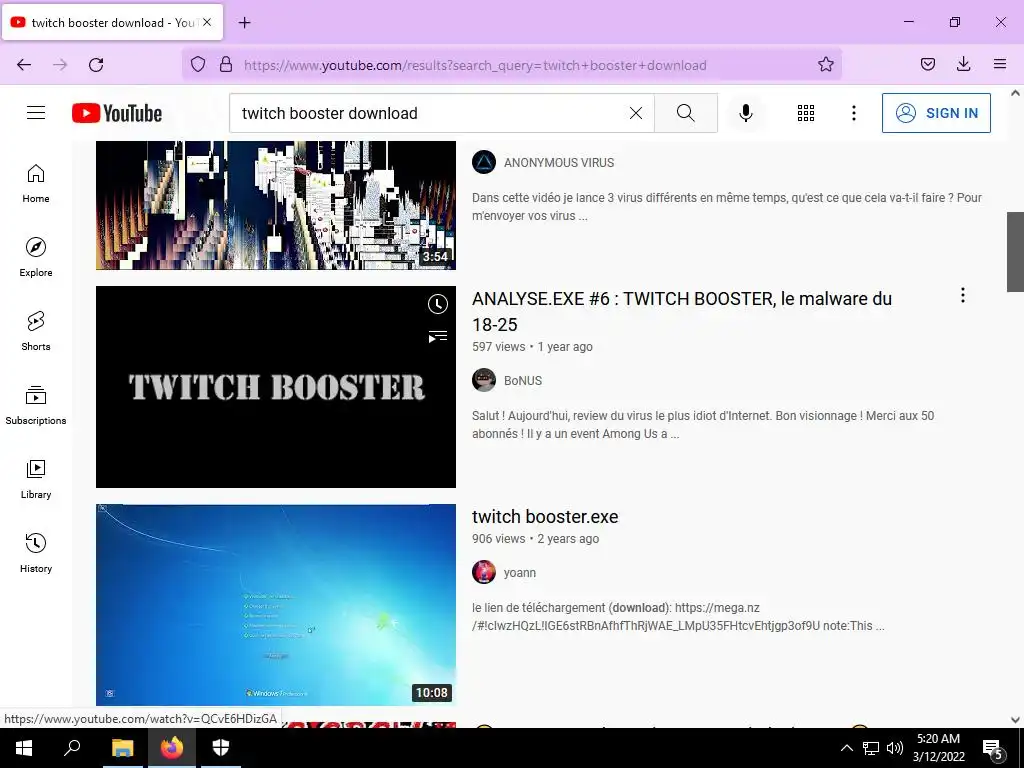The height and width of the screenshot is (768, 1024).
Task: Open notification center in taskbar
Action: (x=993, y=749)
